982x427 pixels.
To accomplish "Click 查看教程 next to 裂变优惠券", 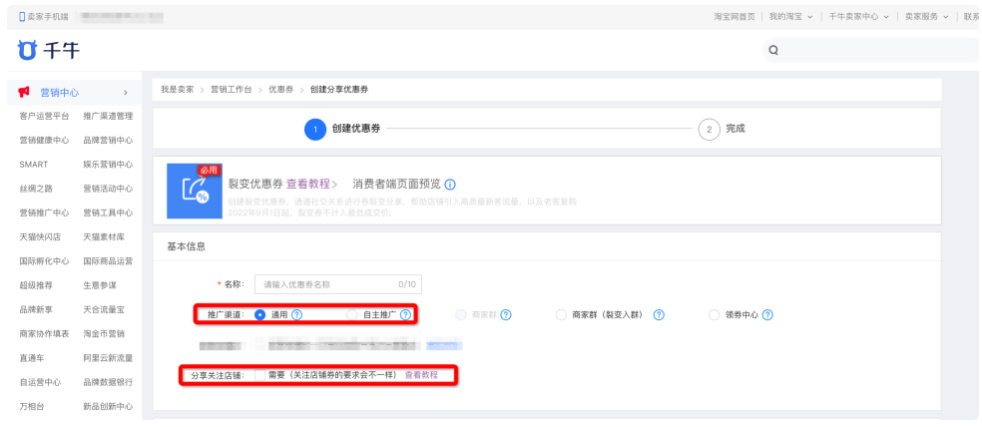I will [x=308, y=184].
